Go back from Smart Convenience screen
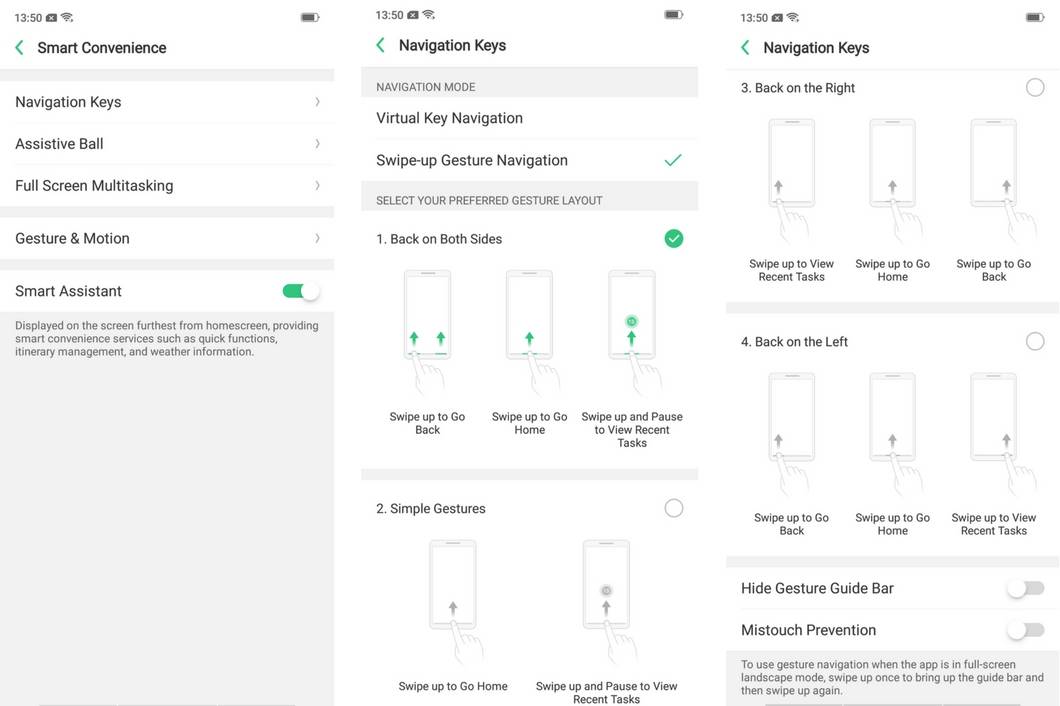 pos(20,47)
